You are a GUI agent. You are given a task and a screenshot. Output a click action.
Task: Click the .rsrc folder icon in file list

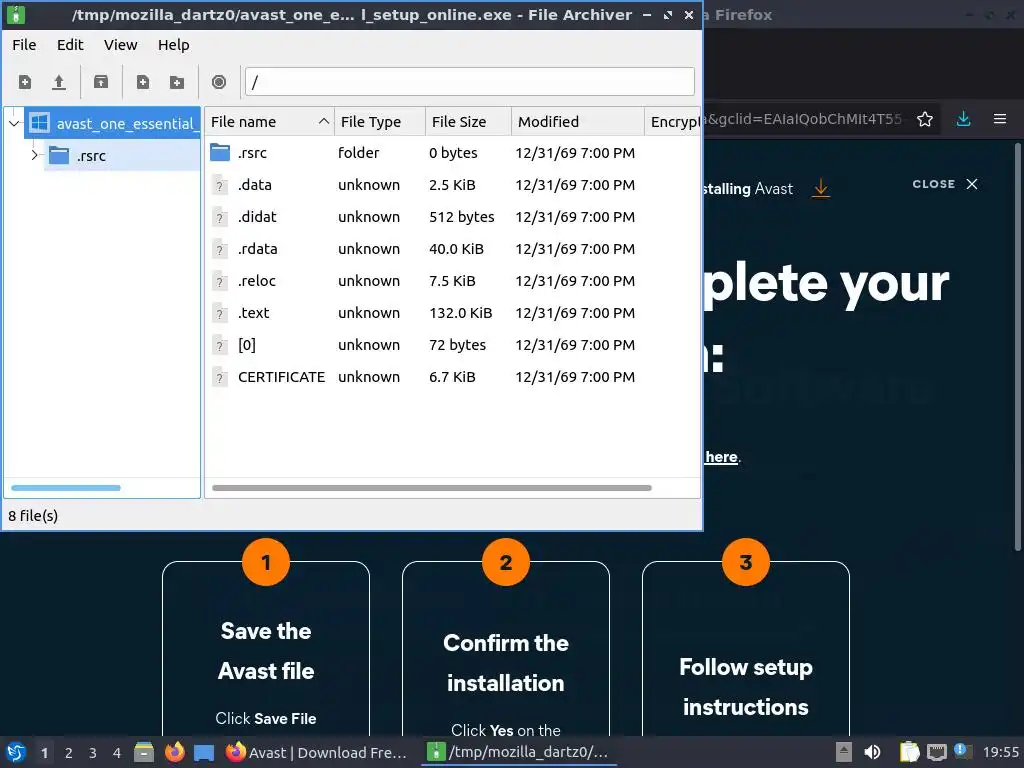coord(220,153)
